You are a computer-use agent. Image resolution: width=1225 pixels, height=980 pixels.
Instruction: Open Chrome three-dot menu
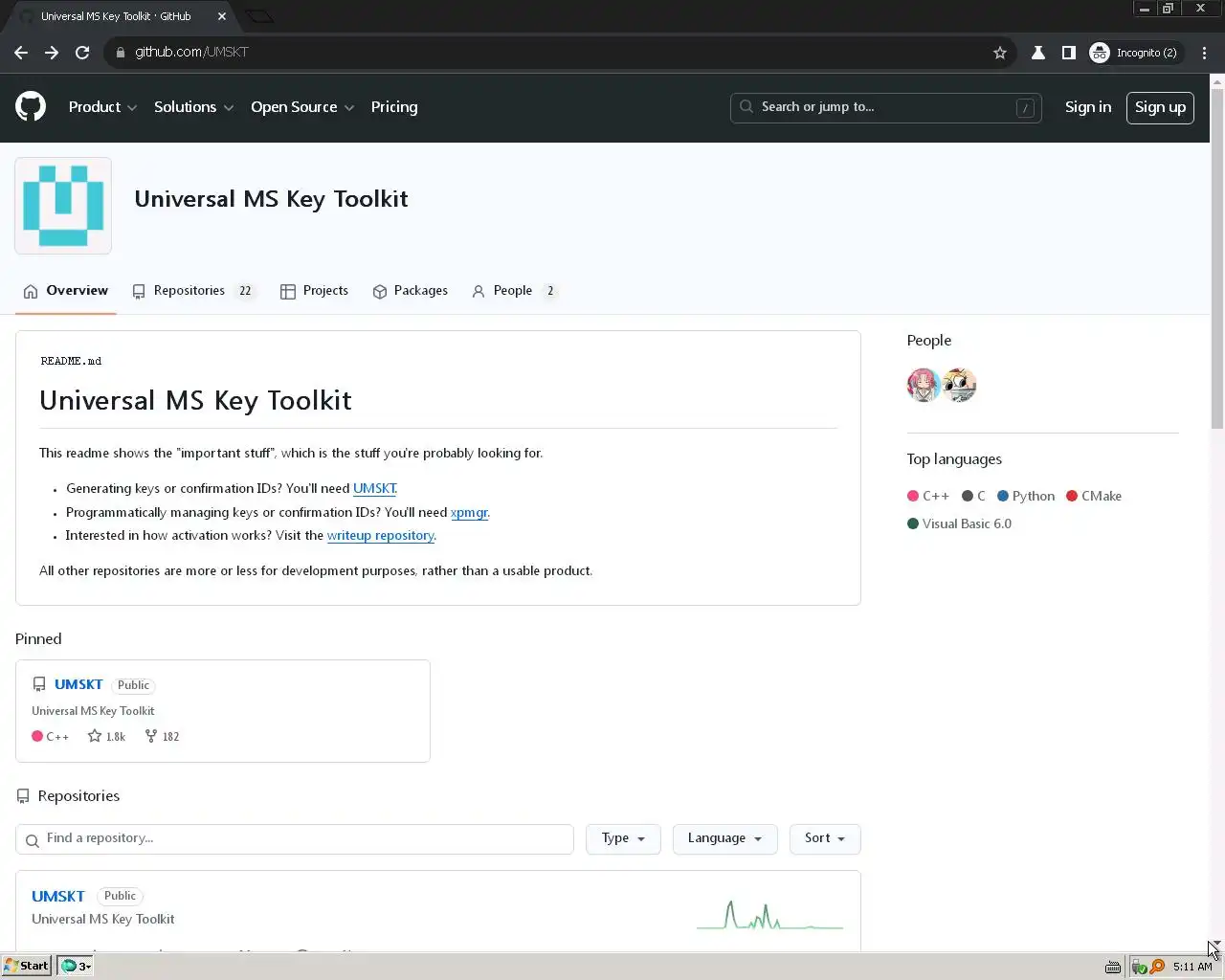tap(1205, 53)
